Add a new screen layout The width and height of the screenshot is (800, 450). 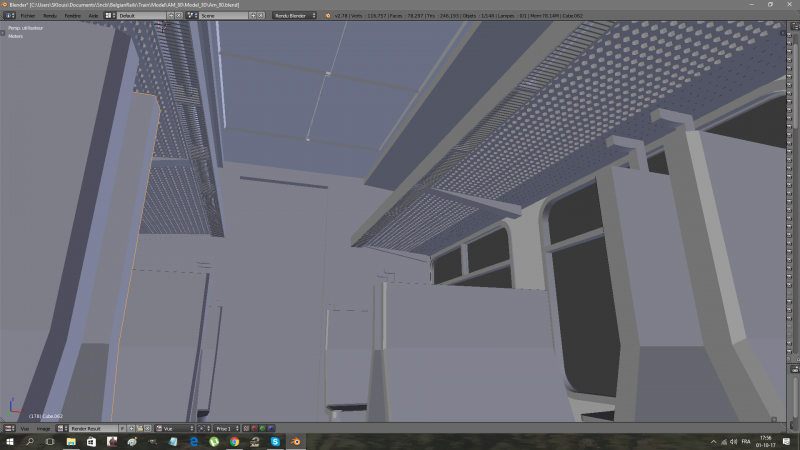click(171, 15)
